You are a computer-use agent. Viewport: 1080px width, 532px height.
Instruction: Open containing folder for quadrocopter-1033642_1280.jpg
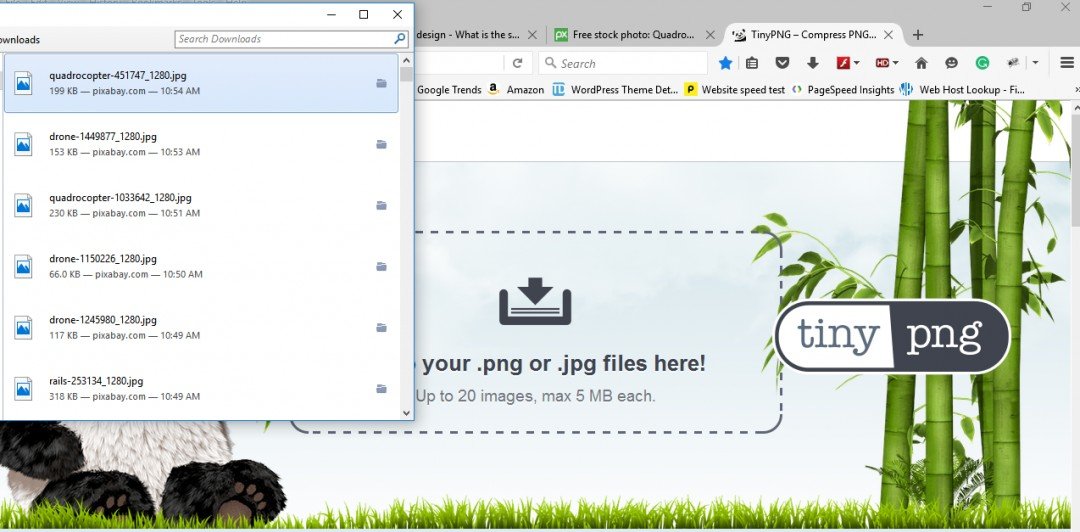(x=382, y=205)
